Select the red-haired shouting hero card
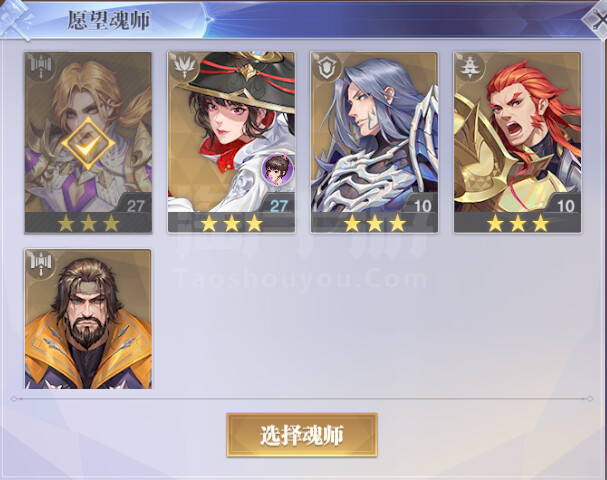The image size is (607, 480). coord(518,143)
